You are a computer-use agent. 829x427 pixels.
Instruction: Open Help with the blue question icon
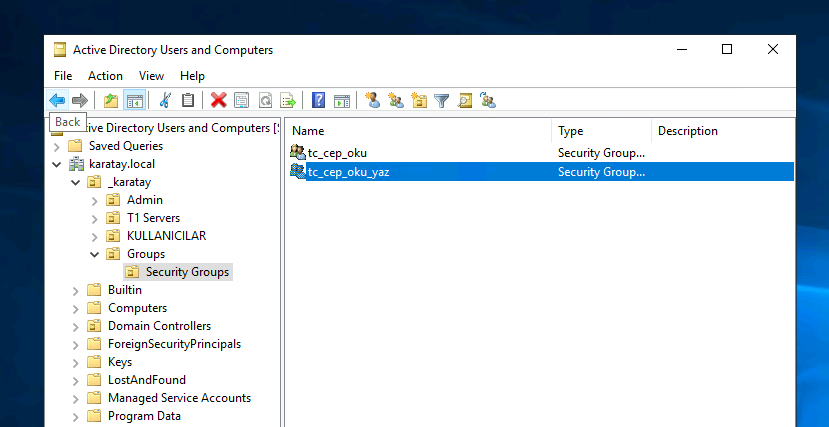[x=318, y=100]
